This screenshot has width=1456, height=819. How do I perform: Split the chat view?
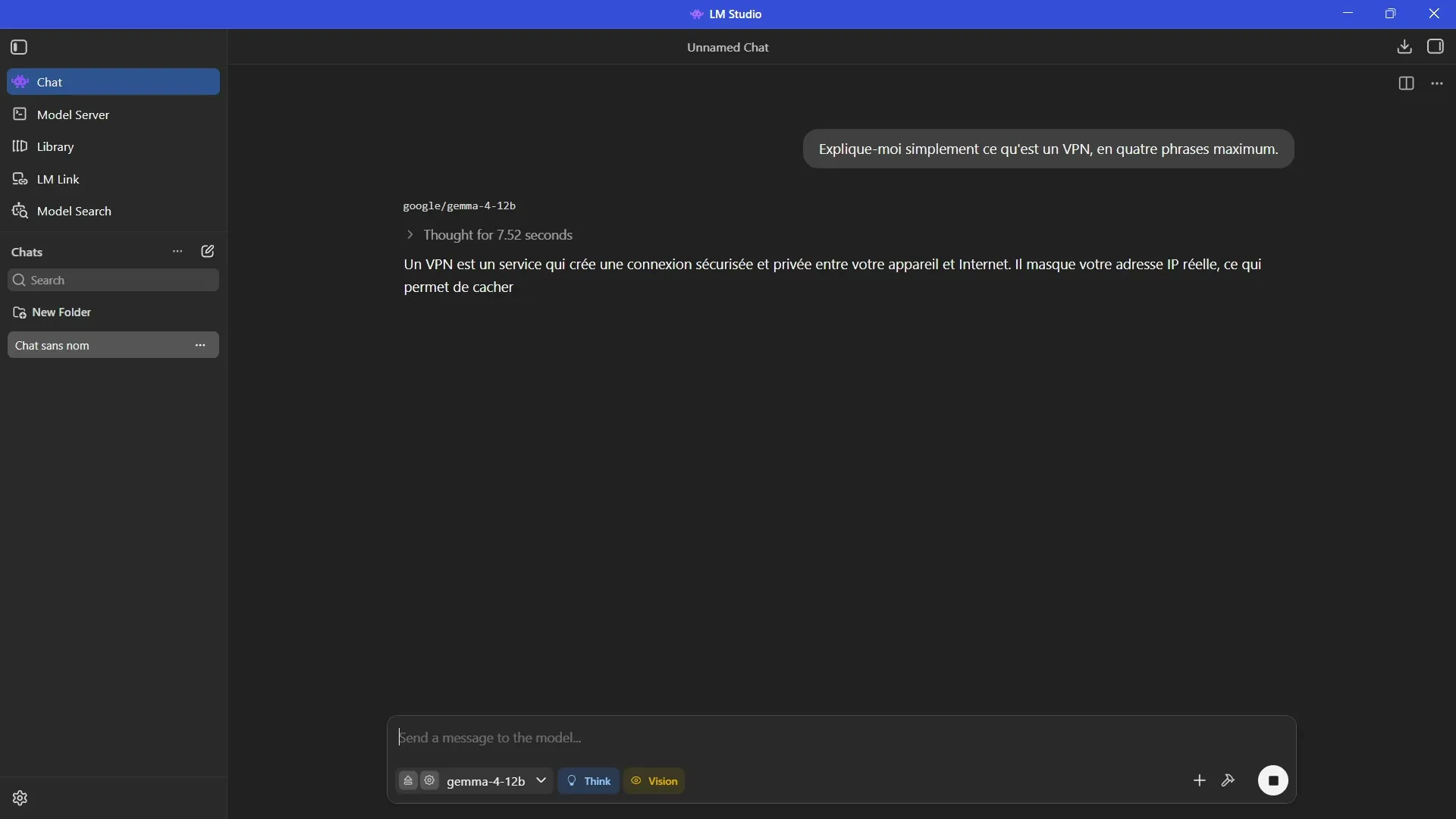click(1406, 83)
